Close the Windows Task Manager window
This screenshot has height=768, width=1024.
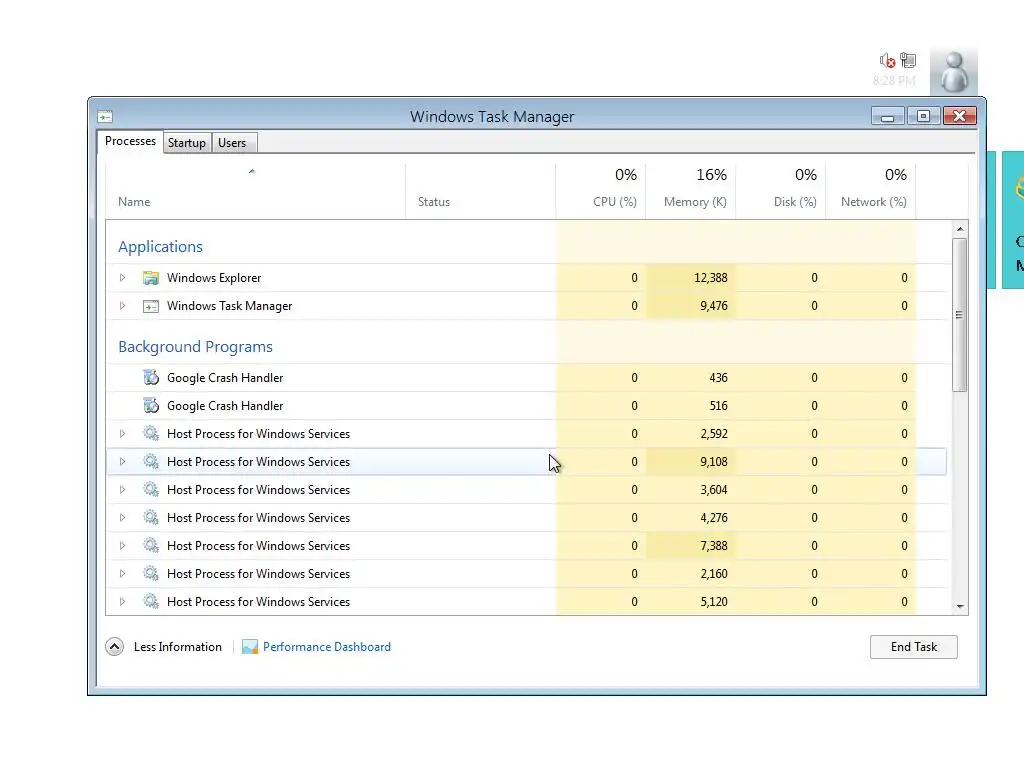click(959, 116)
